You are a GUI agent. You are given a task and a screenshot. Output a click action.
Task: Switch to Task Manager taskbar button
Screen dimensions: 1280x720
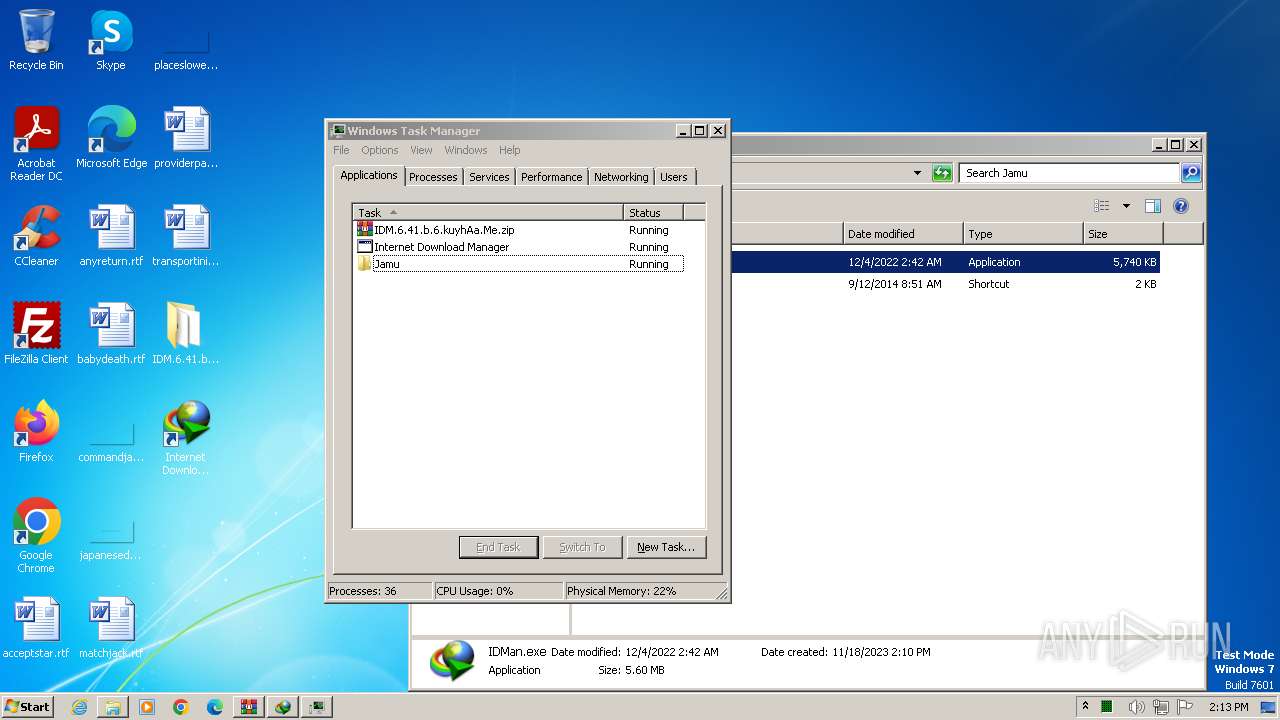tap(317, 707)
